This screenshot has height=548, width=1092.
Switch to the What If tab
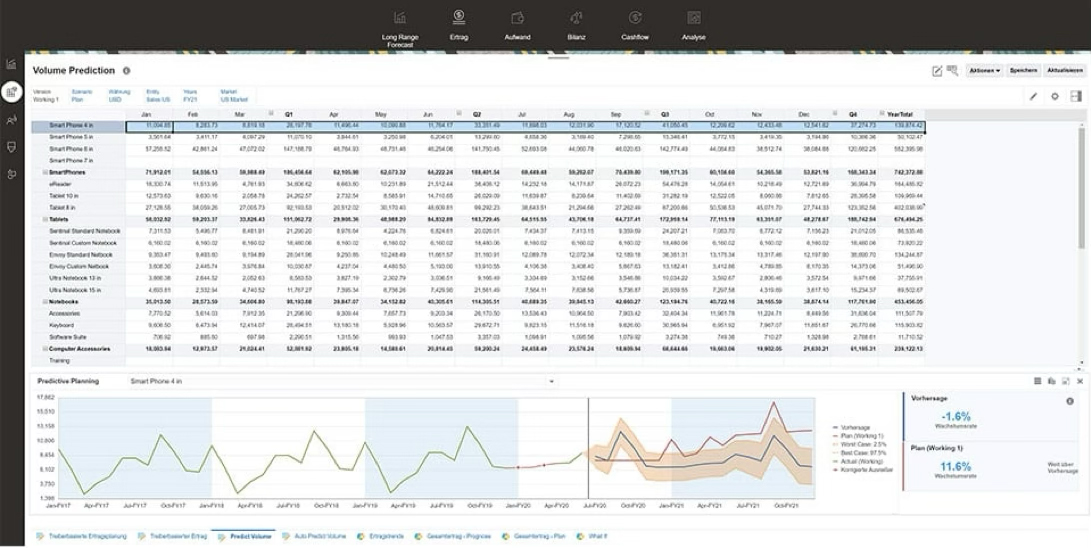597,536
